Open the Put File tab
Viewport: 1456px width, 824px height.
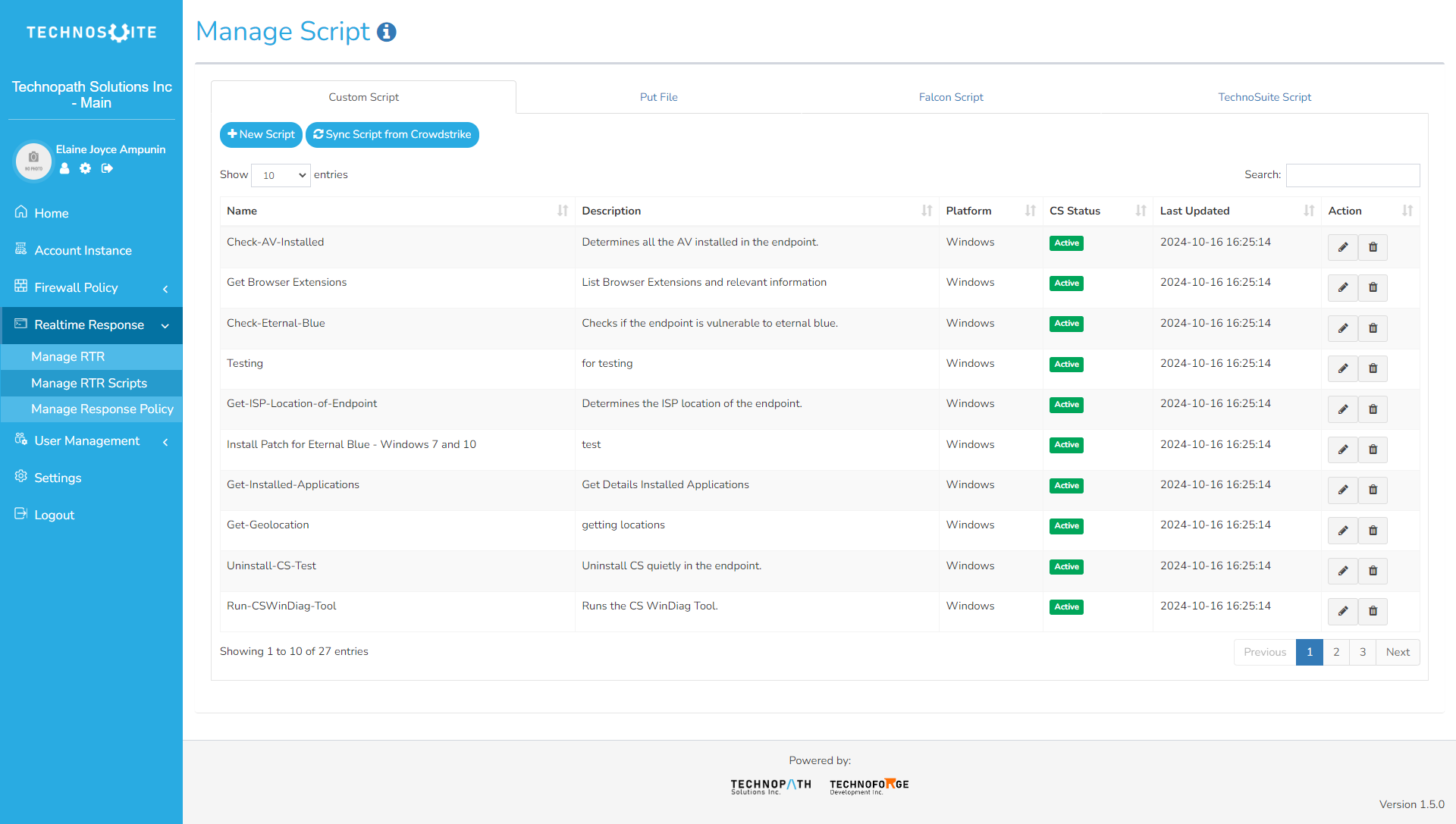point(658,97)
